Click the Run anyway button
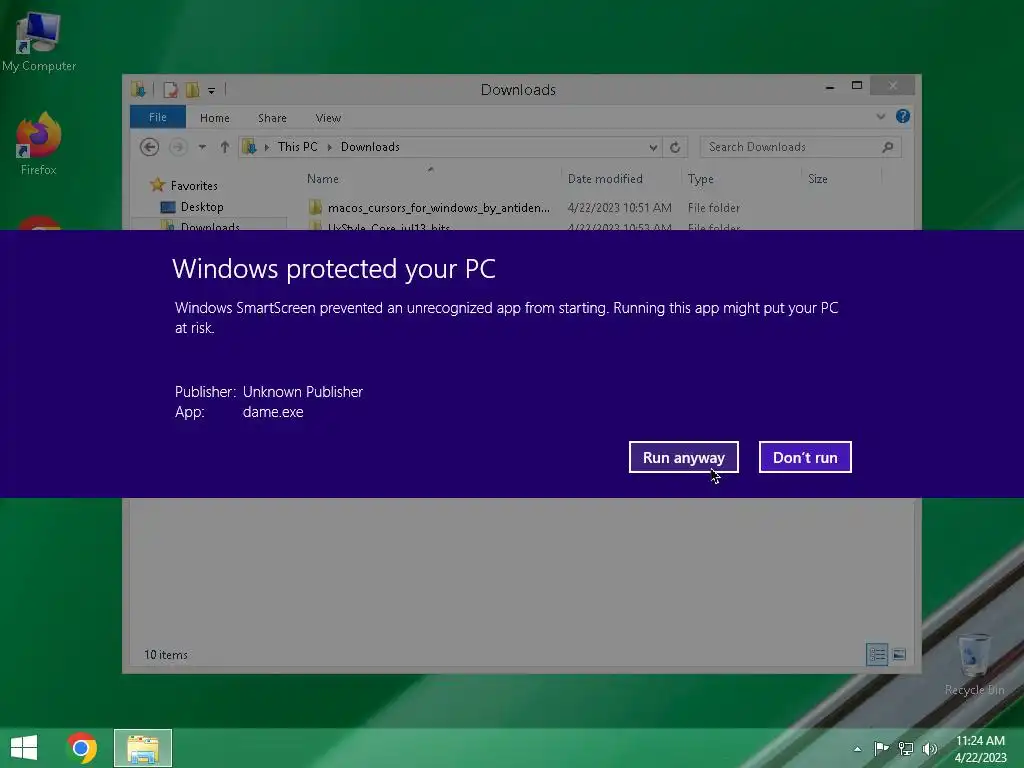 [683, 457]
